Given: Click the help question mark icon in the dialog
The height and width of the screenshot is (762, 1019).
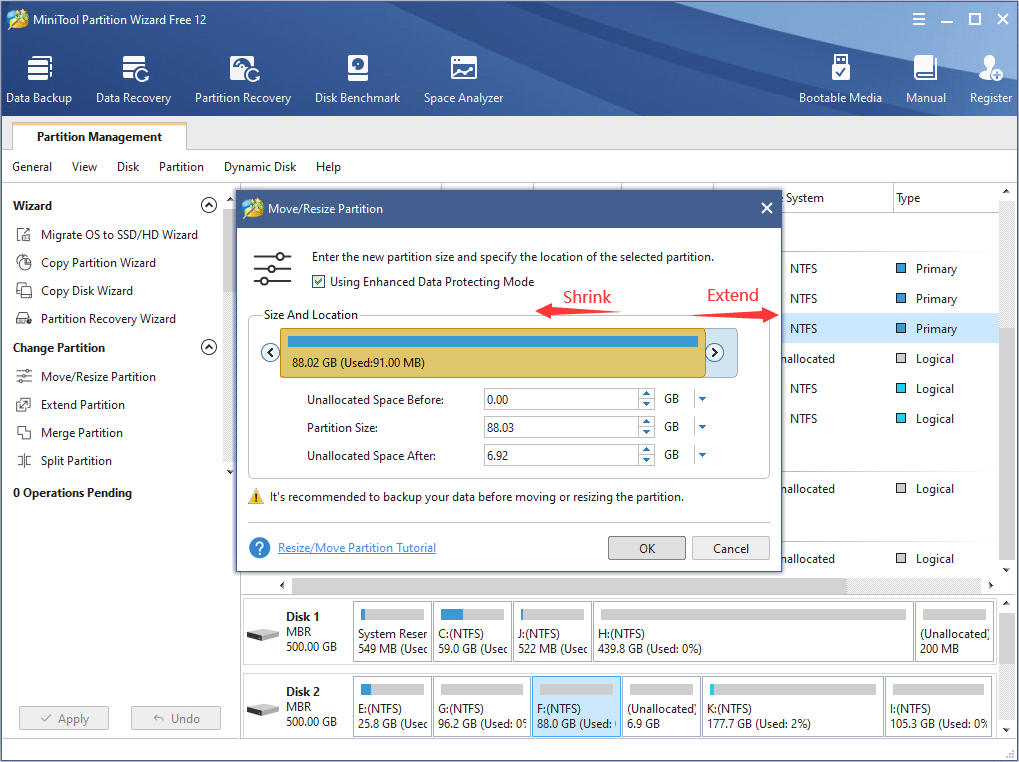Looking at the screenshot, I should [x=259, y=548].
